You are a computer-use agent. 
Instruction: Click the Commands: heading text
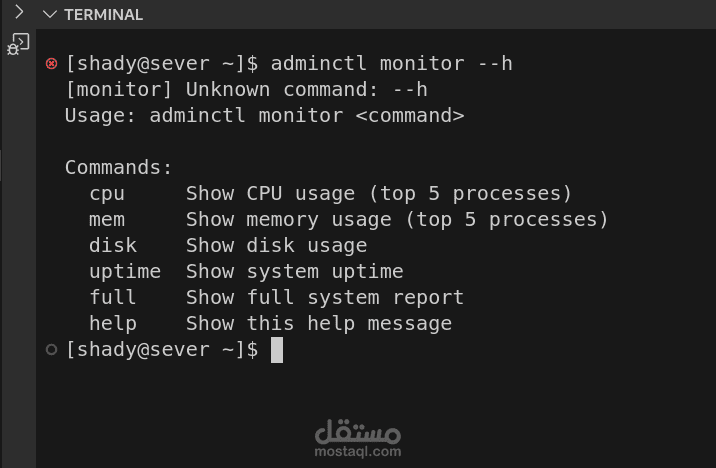(x=118, y=168)
